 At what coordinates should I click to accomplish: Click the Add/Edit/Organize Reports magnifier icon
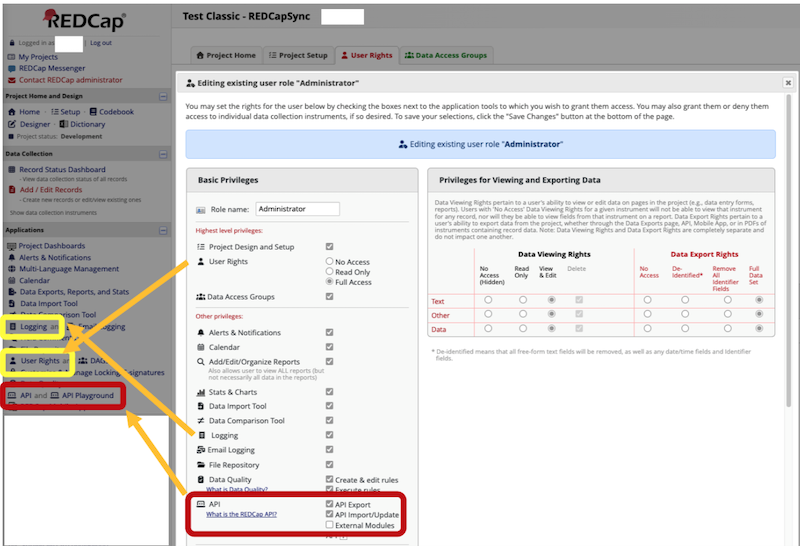tap(201, 362)
